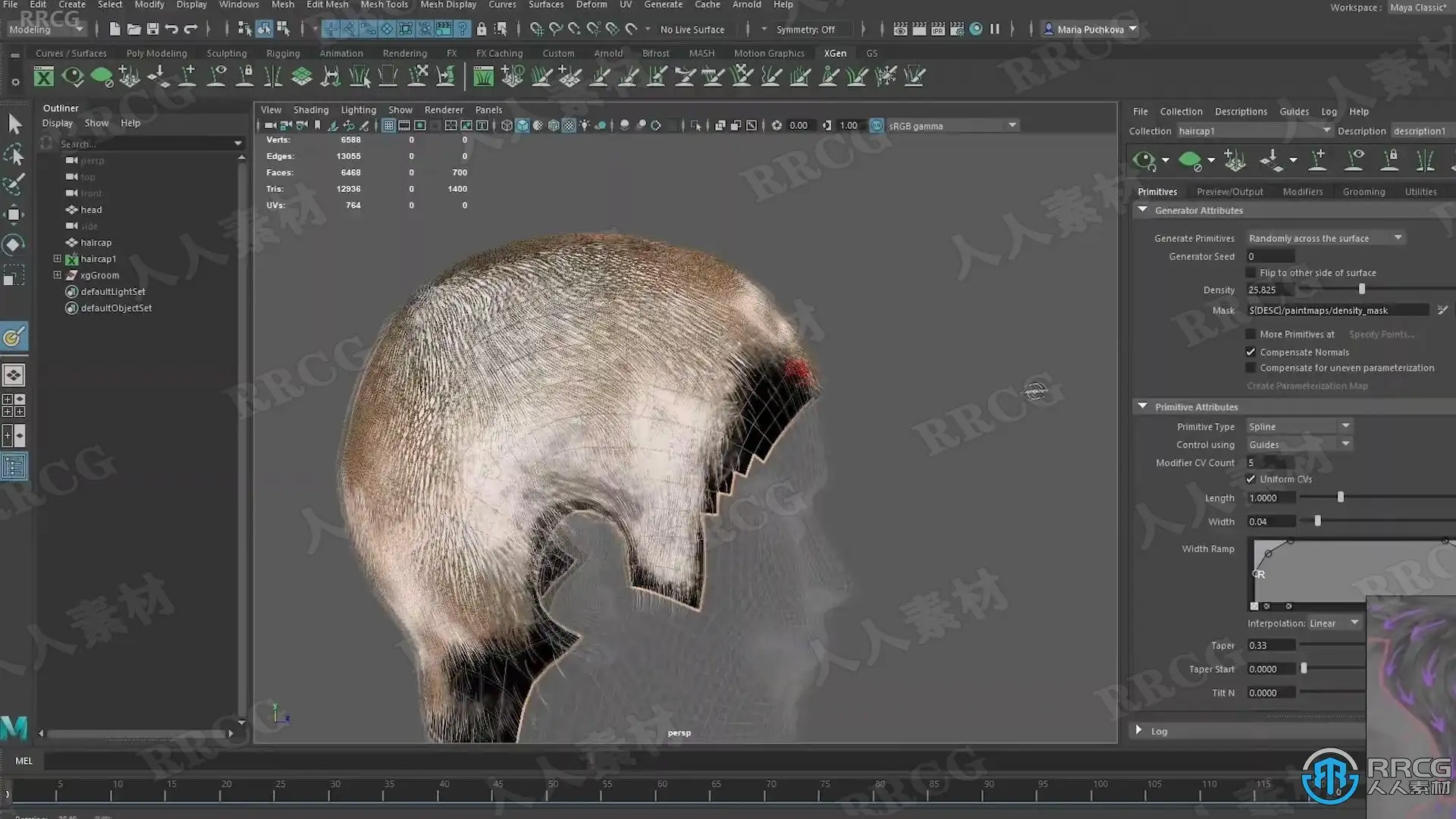Enable Flip to other side of surface
The width and height of the screenshot is (1456, 819).
point(1251,273)
